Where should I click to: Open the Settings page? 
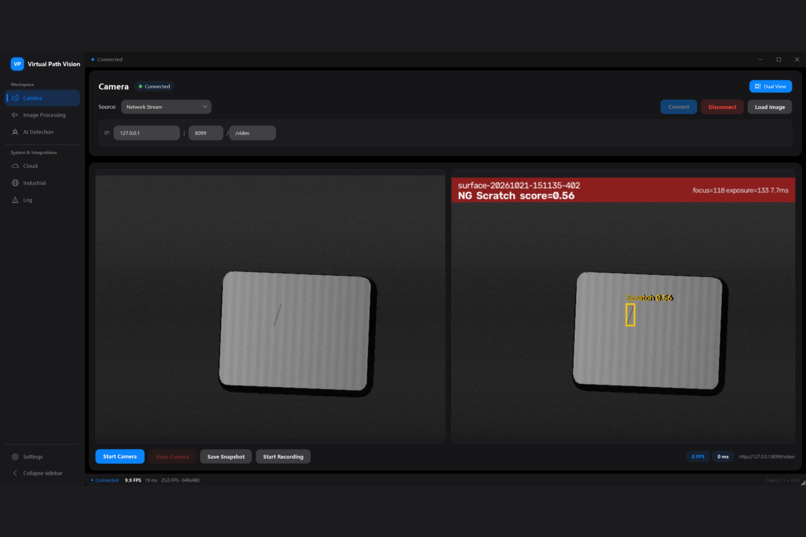(x=43, y=457)
